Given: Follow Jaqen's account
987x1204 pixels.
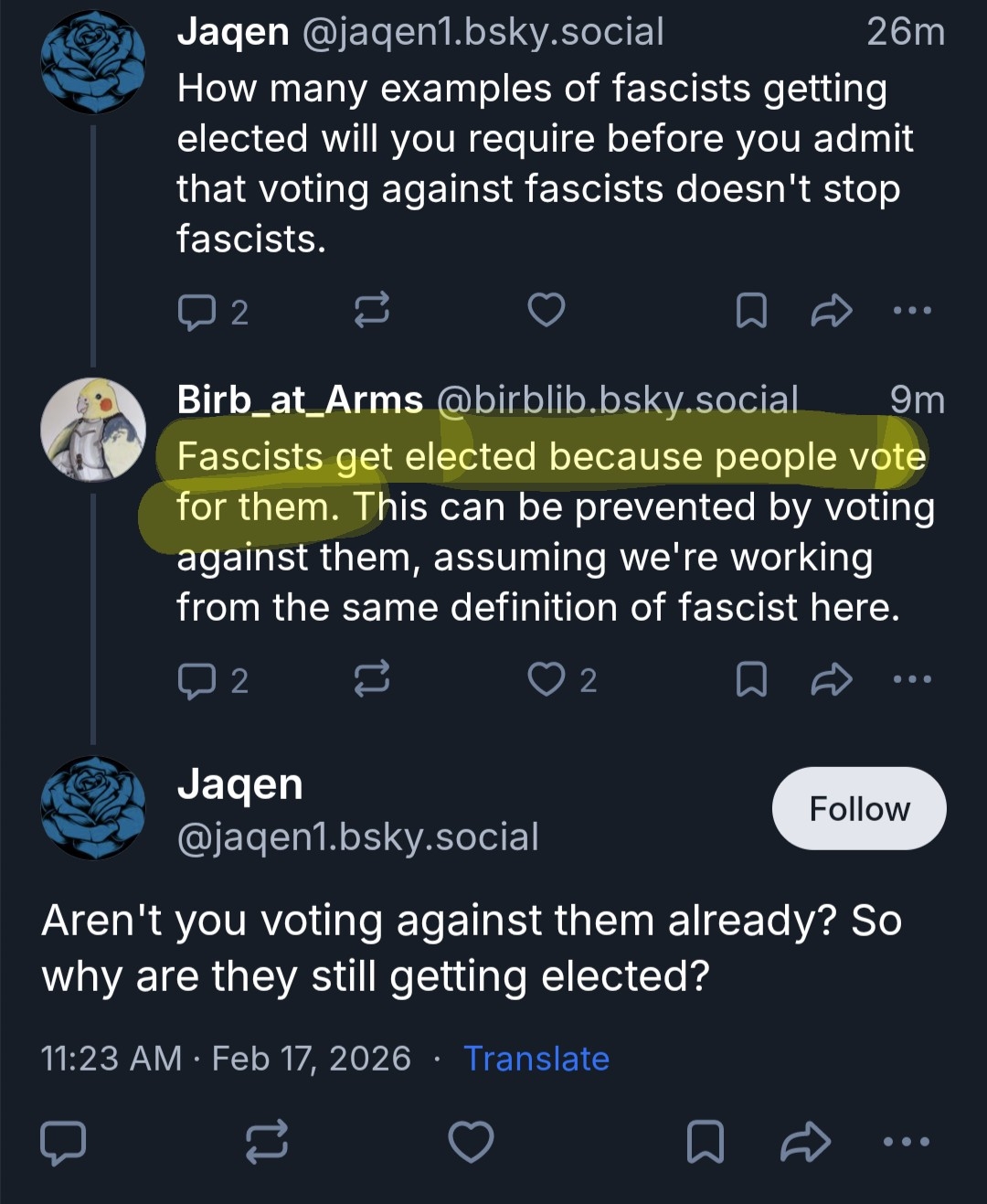Looking at the screenshot, I should pos(859,808).
